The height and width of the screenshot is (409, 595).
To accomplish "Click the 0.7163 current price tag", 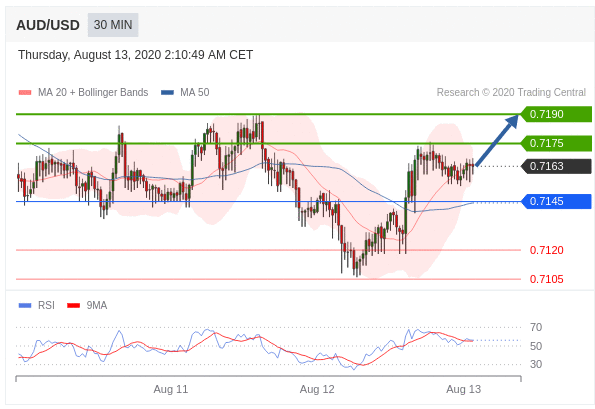I will pos(557,166).
